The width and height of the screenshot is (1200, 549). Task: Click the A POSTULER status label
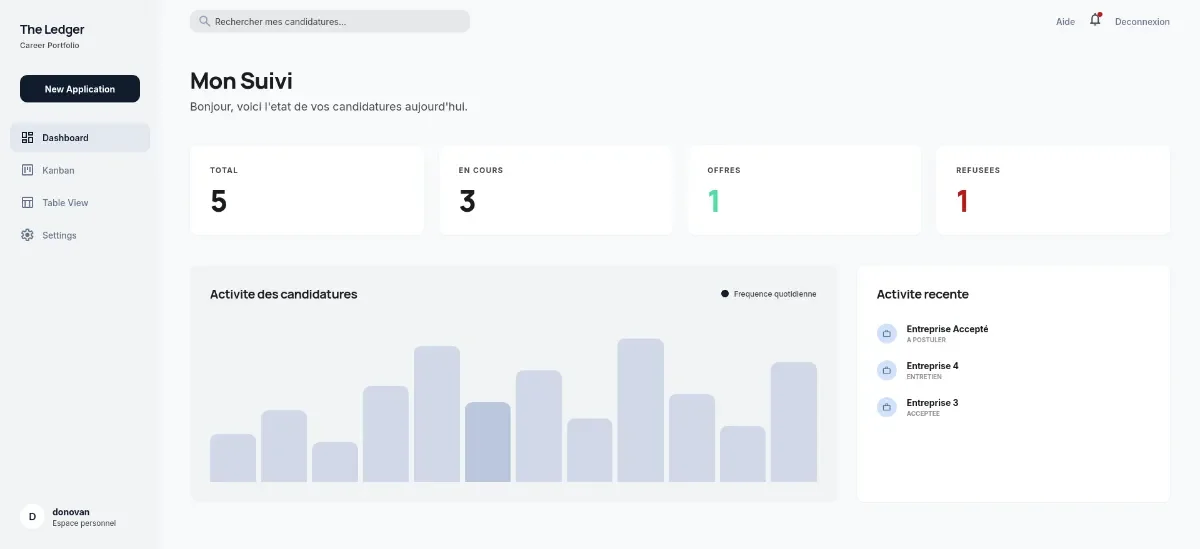coord(926,340)
